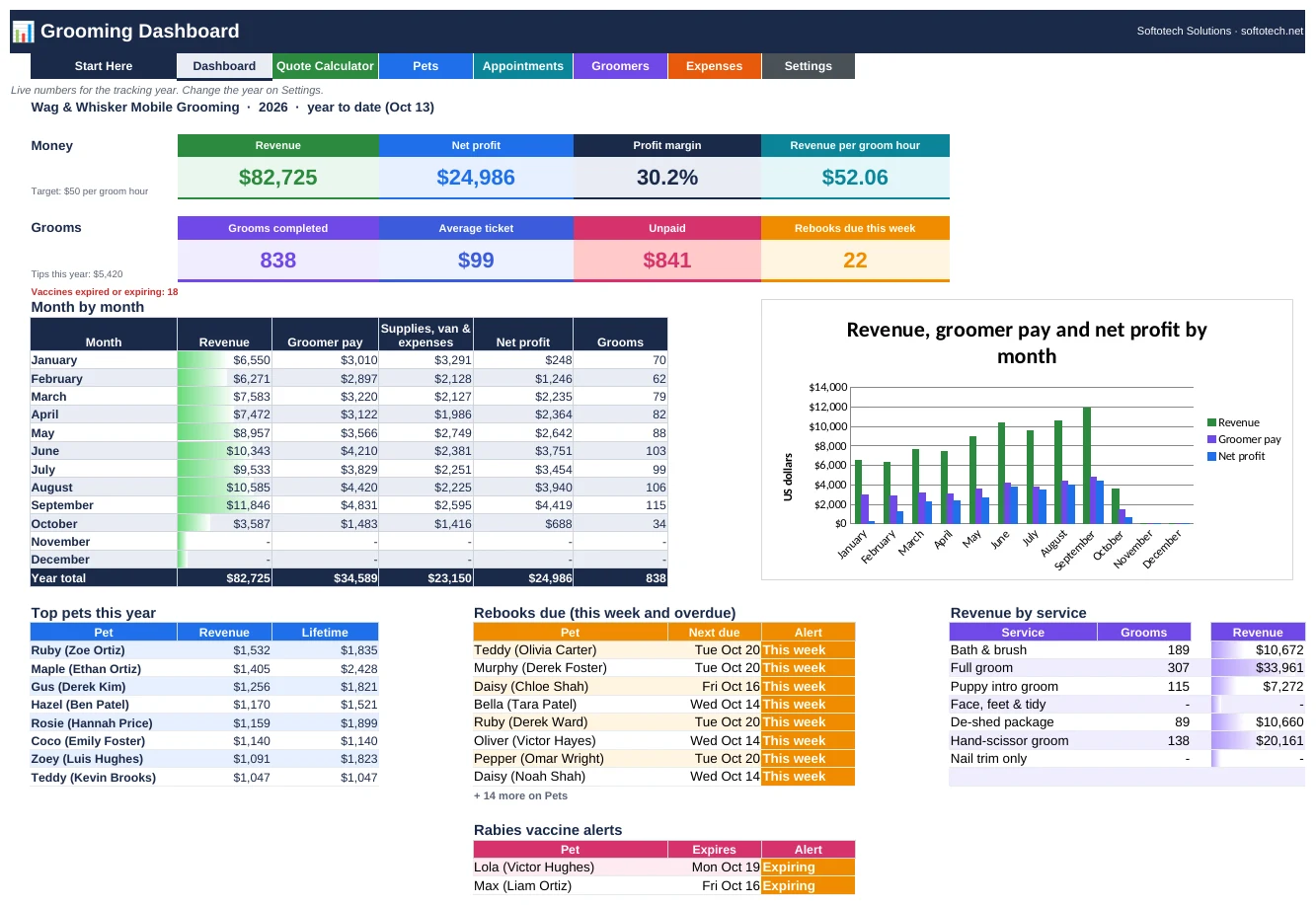
Task: Select September's revenue cell $11,846
Action: tap(224, 505)
